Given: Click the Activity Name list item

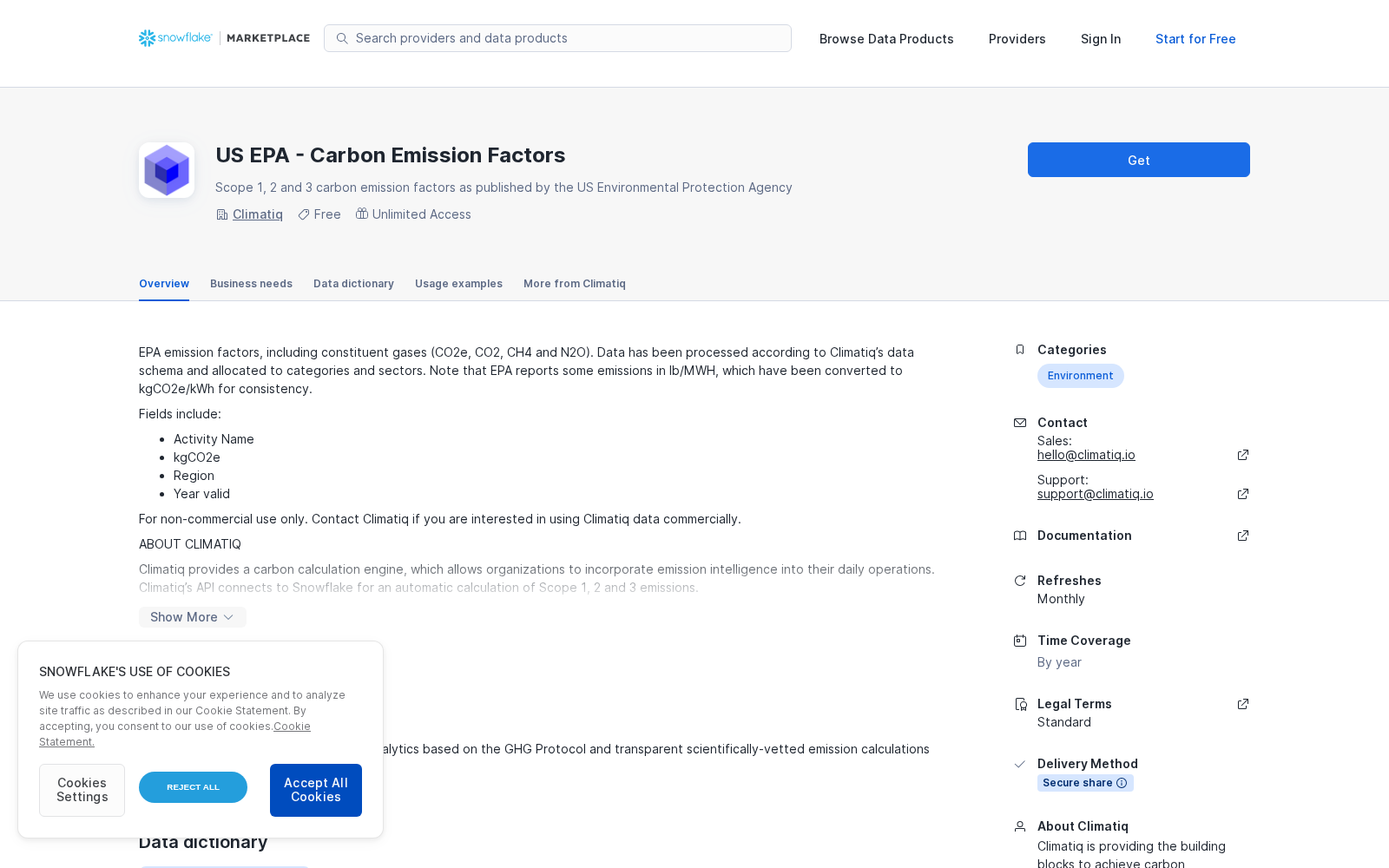Looking at the screenshot, I should pos(214,439).
